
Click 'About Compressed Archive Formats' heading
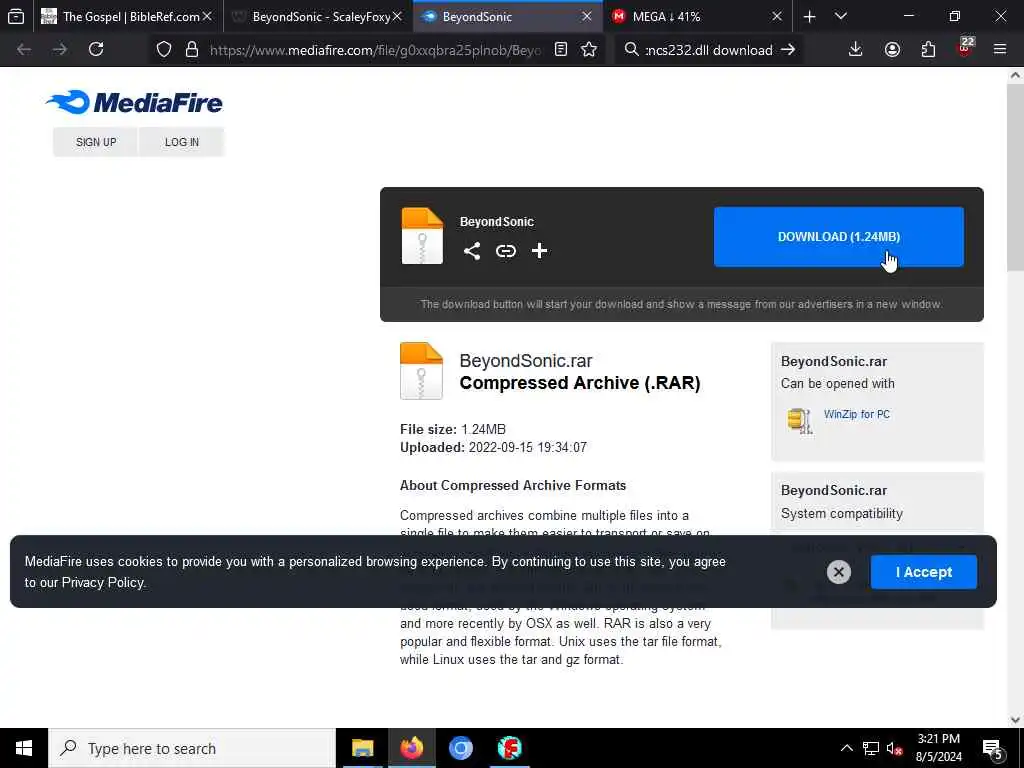point(513,485)
